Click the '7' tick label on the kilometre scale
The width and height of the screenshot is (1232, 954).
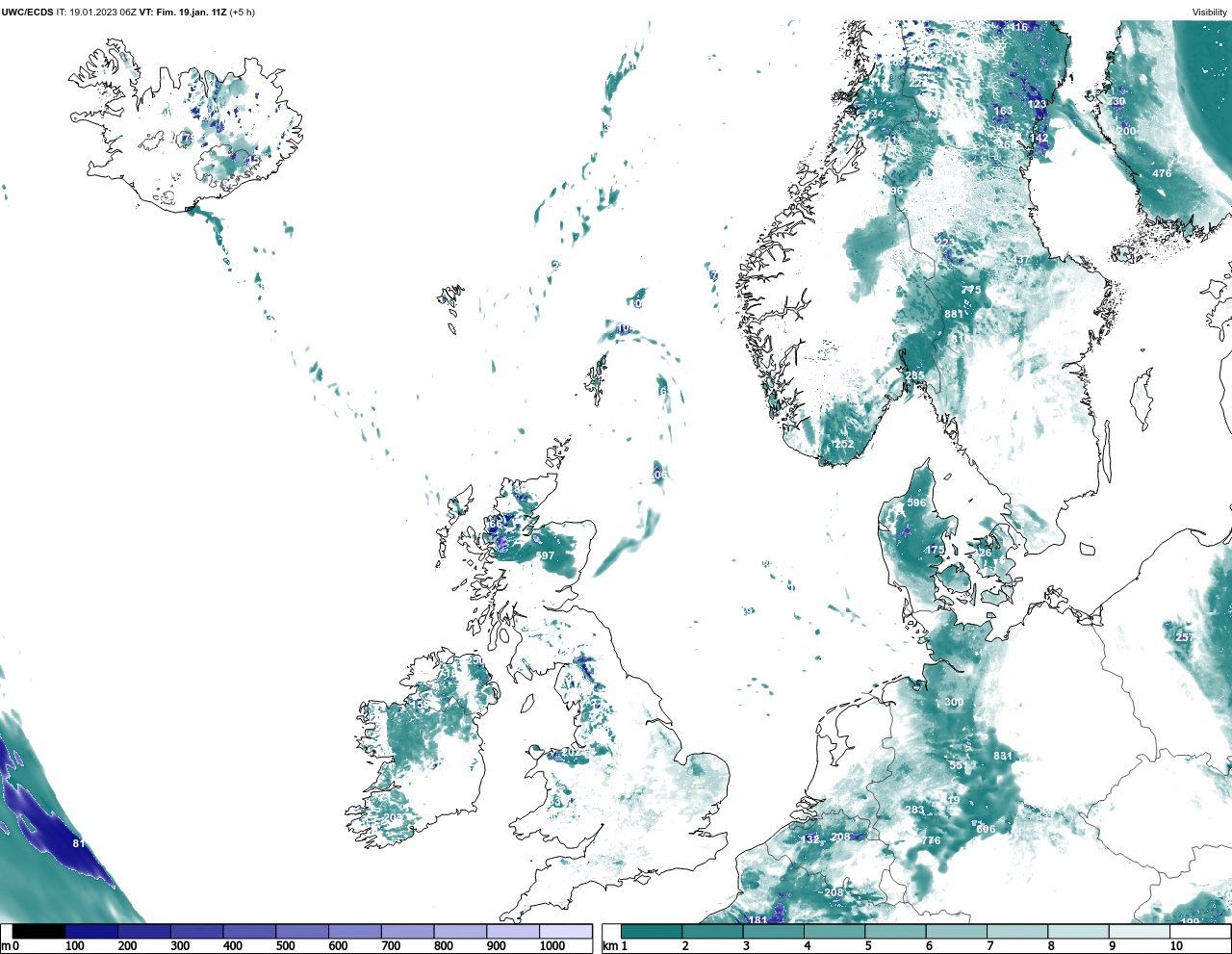point(989,946)
